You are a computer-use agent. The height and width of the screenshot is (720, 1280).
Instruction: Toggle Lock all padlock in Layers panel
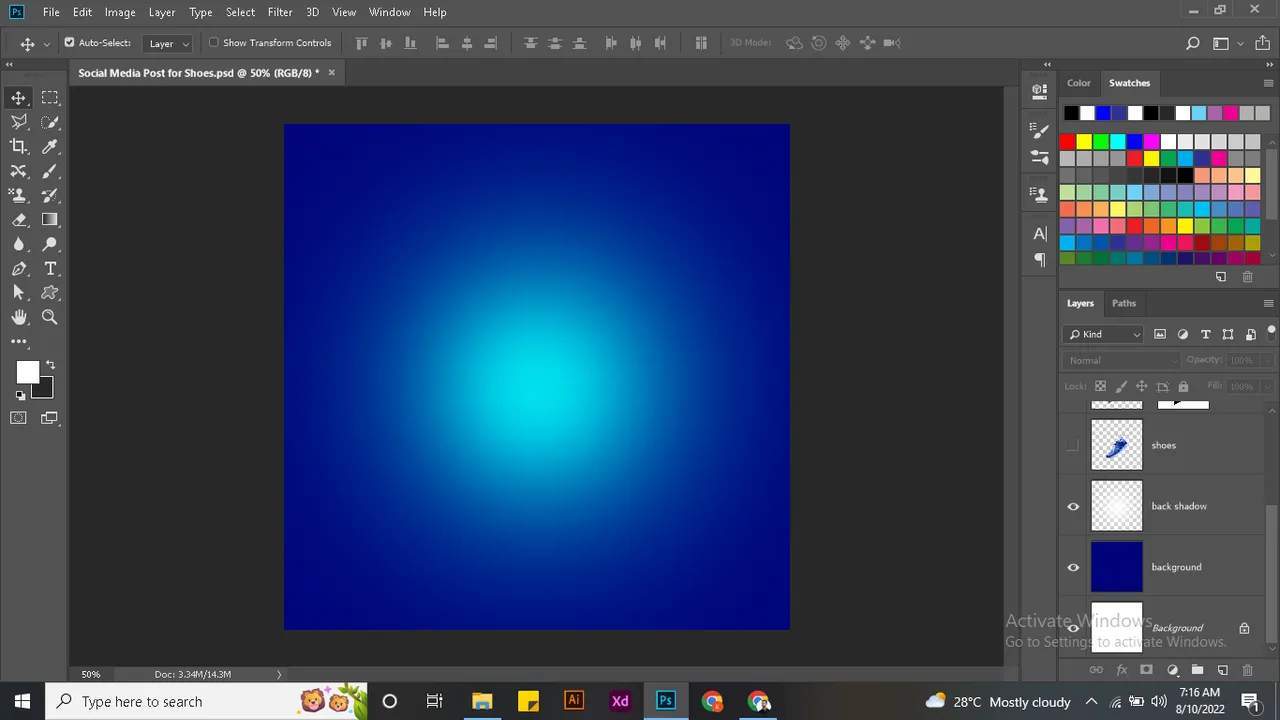point(1183,386)
